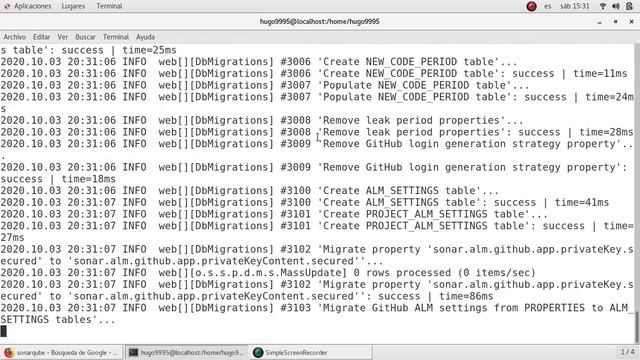640x360 pixels.
Task: Click the terminal cursor block at the prompt
Action: pos(3,331)
